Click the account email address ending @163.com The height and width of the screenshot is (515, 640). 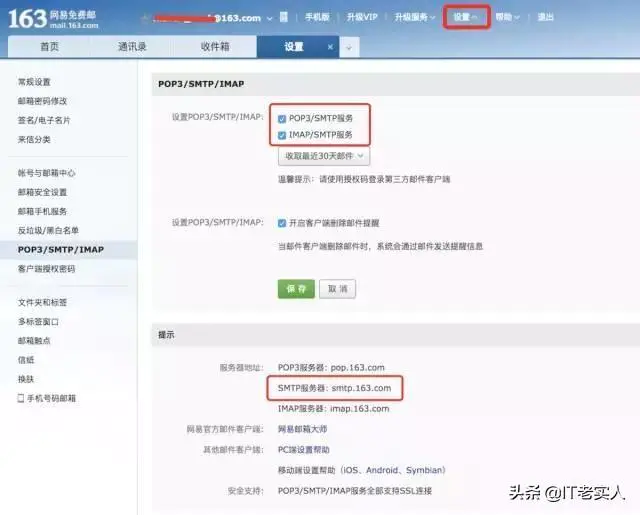[x=207, y=18]
